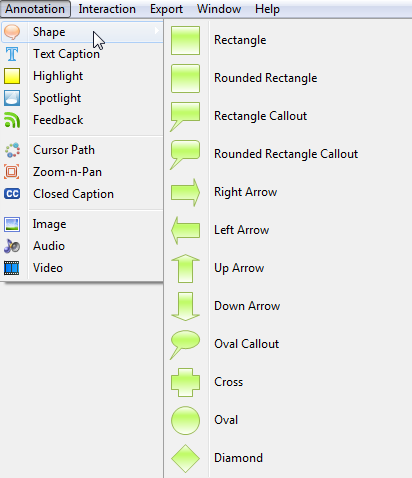Click the Feedback green signal icon
Screen dimensions: 412x478
click(x=12, y=120)
